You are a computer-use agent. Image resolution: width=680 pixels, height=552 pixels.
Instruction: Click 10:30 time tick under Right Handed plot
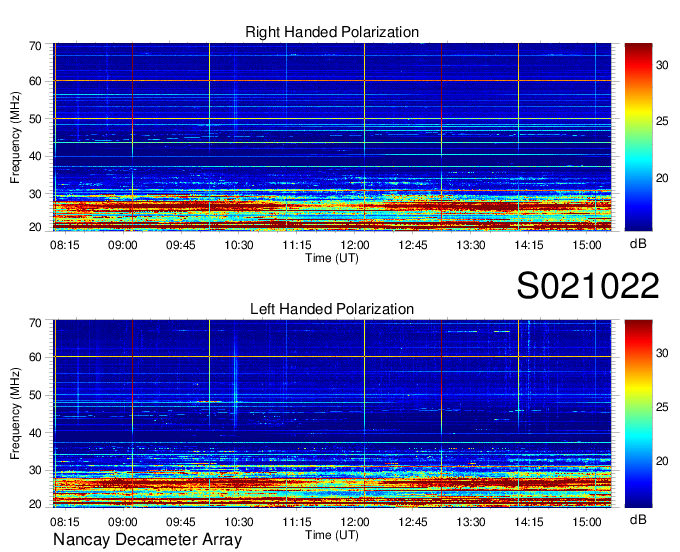point(239,245)
